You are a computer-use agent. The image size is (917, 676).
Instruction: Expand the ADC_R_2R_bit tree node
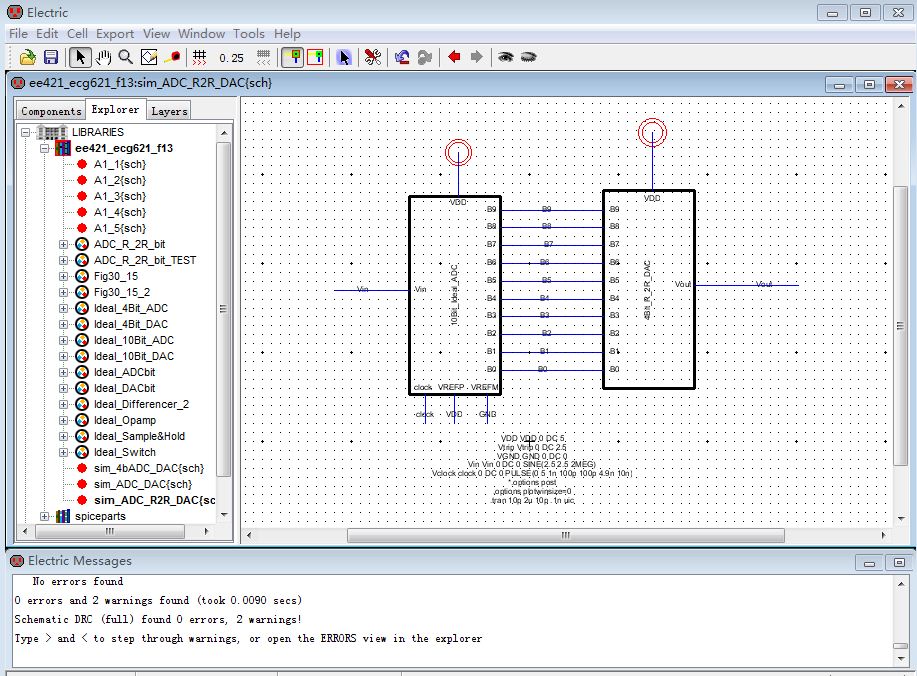pyautogui.click(x=64, y=244)
